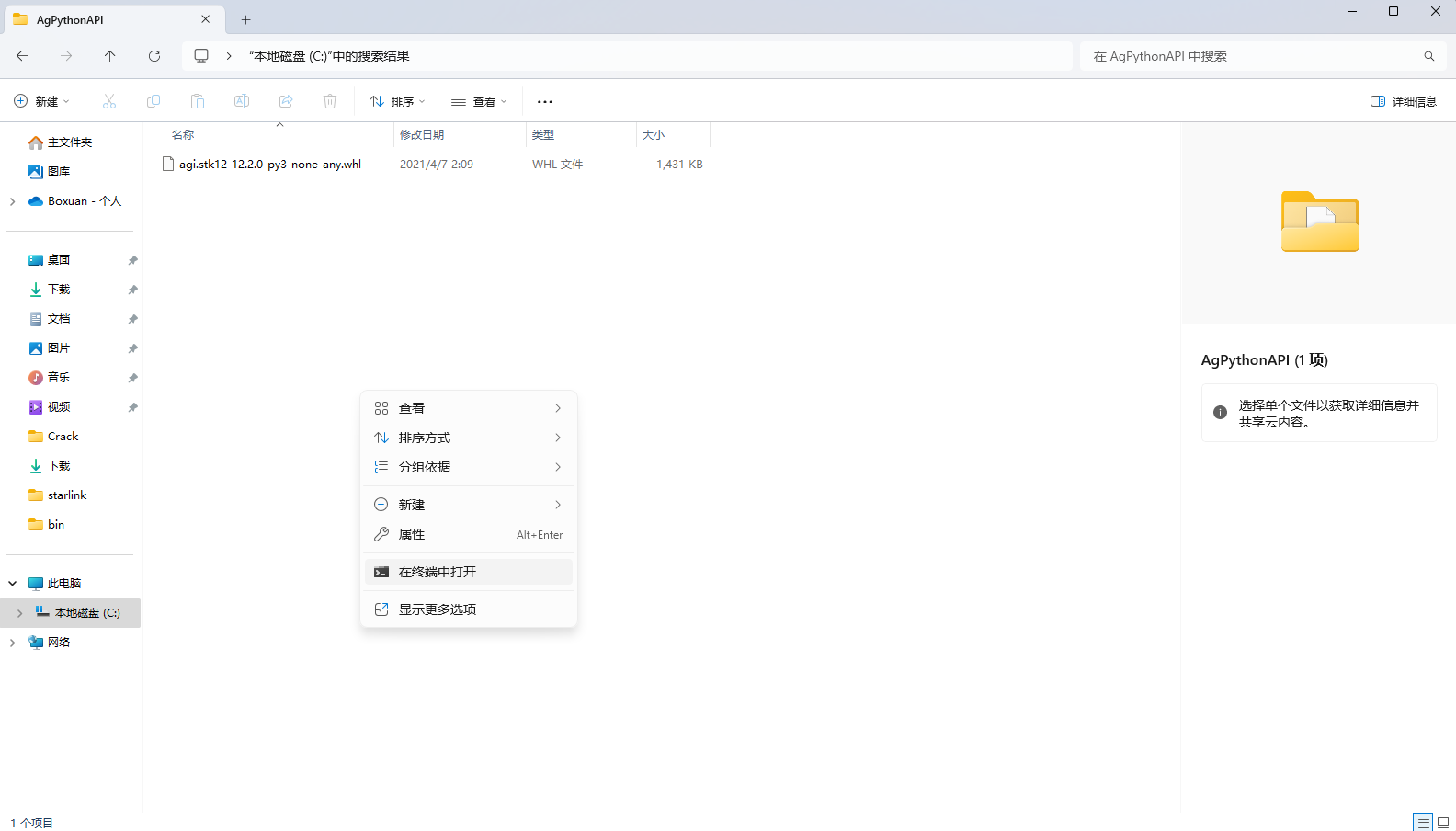1456x831 pixels.
Task: Open the See more ellipsis menu
Action: tap(545, 101)
